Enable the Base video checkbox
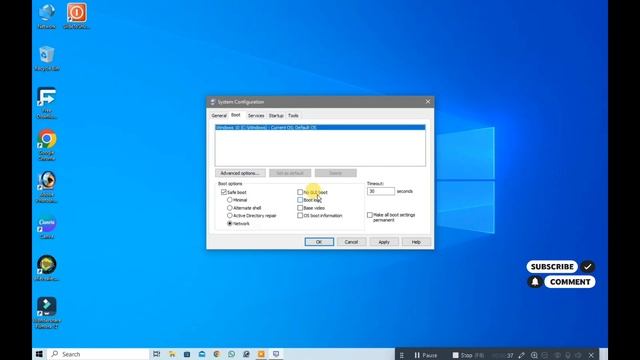Viewport: 640px width, 360px height. tap(300, 208)
